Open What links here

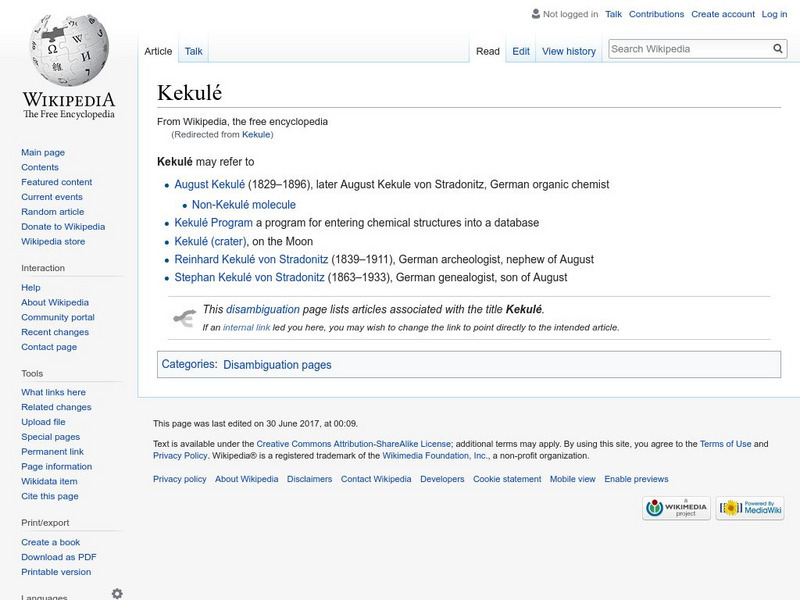point(53,392)
